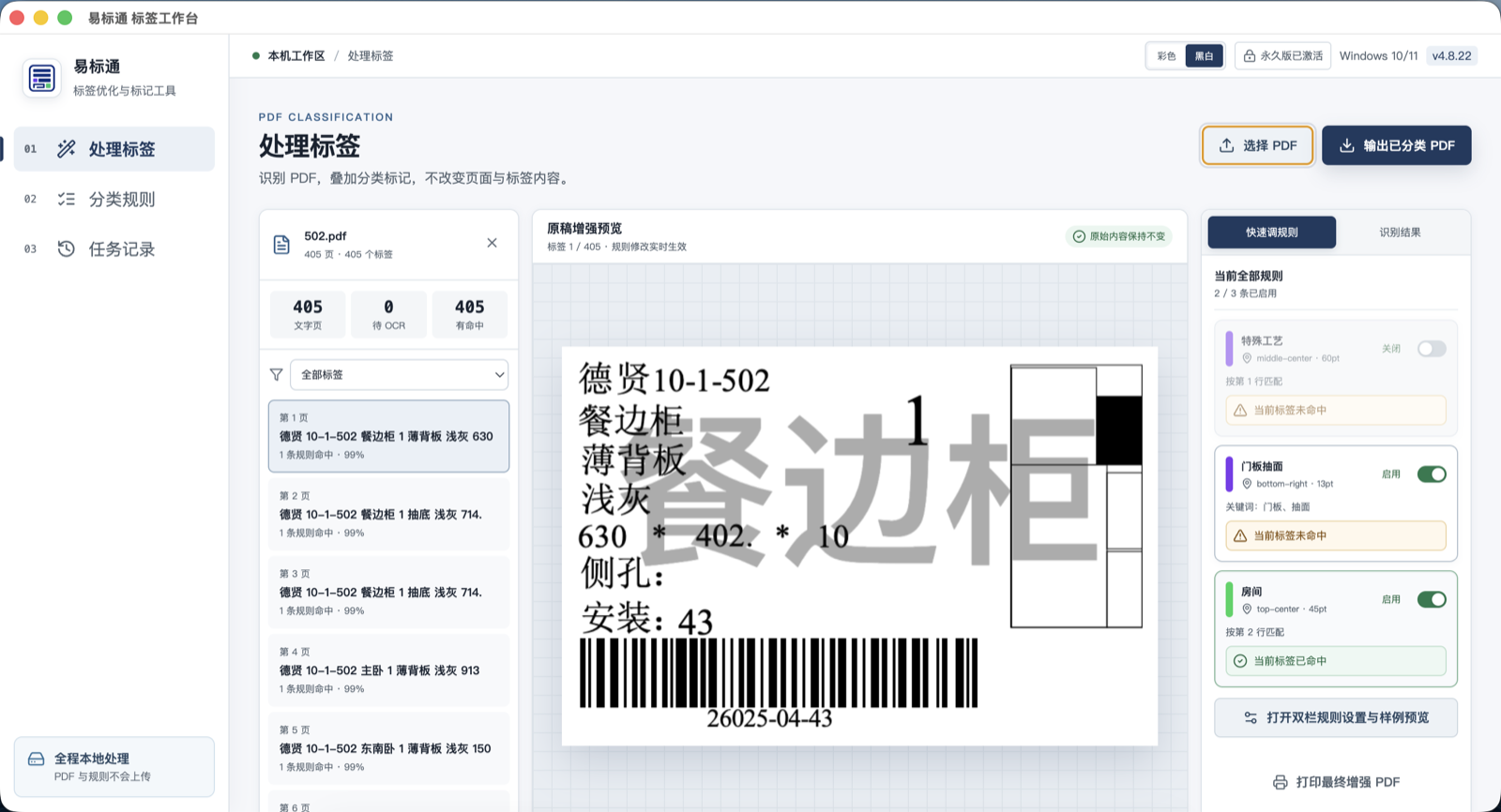This screenshot has width=1501, height=812.
Task: Switch preview mode to 黑白
Action: 1204,56
